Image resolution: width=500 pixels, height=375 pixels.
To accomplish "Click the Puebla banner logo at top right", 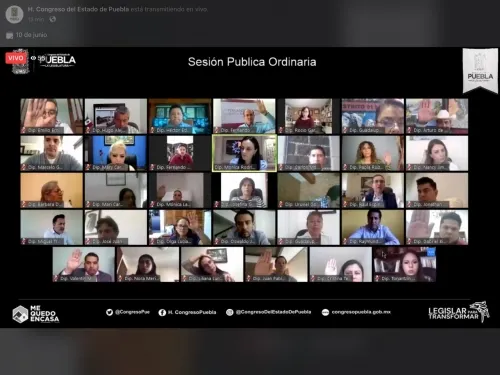I will (480, 70).
